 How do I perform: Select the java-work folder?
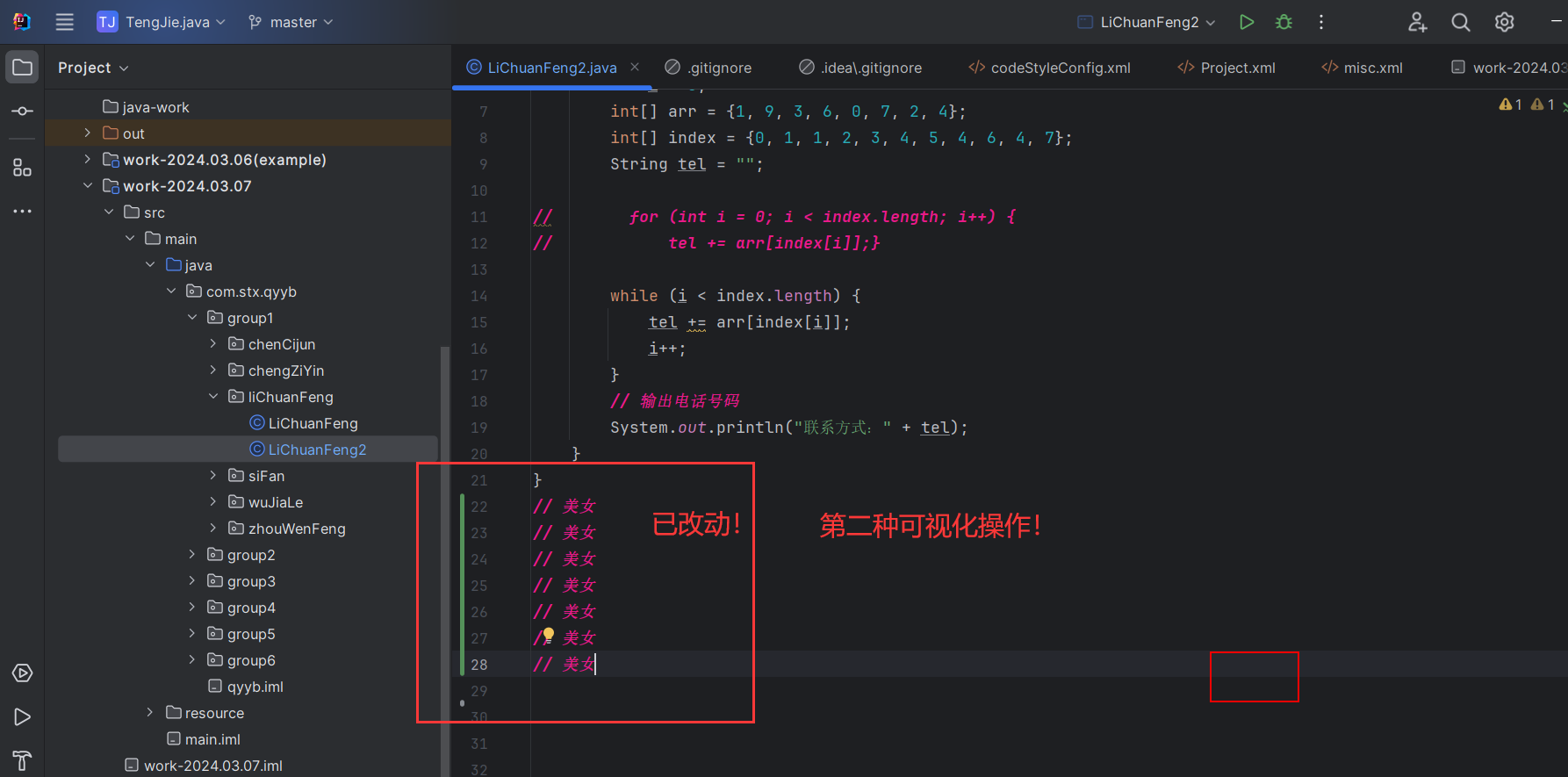point(146,106)
